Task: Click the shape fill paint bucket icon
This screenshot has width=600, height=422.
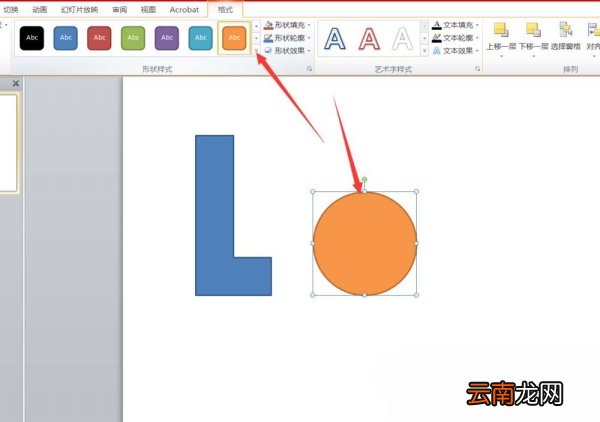Action: [x=268, y=25]
